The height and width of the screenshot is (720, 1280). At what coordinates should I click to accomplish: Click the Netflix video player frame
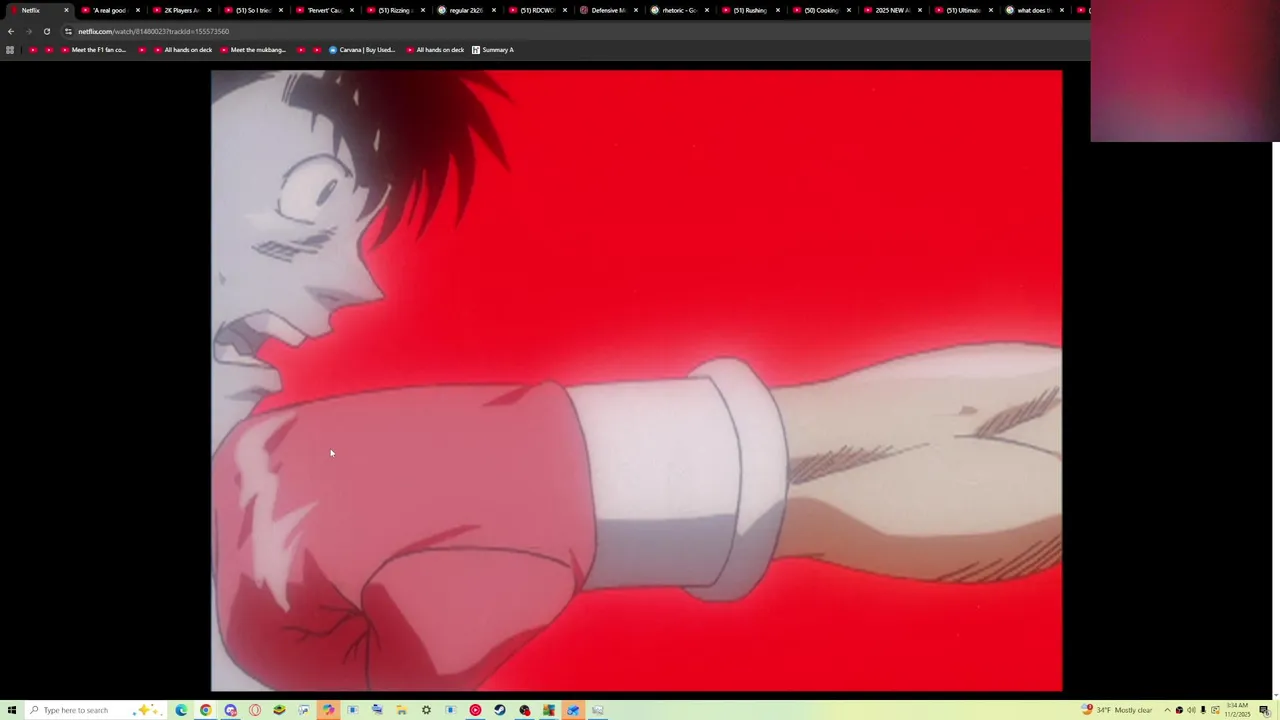pyautogui.click(x=636, y=380)
